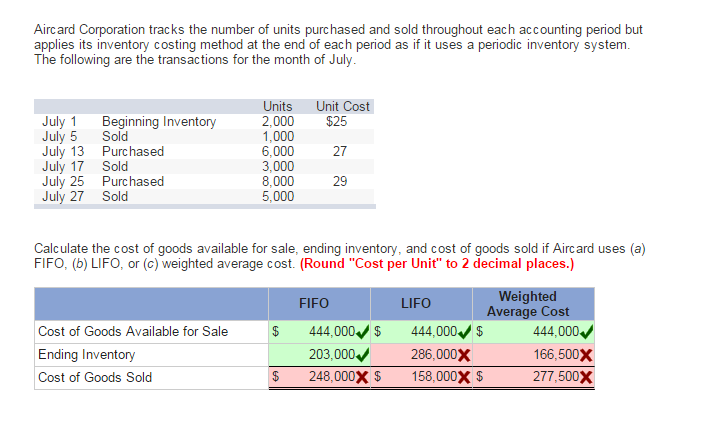Click Weighted Average Cost of Goods Sold 277,500
Screen dimensions: 727x437
(556, 376)
